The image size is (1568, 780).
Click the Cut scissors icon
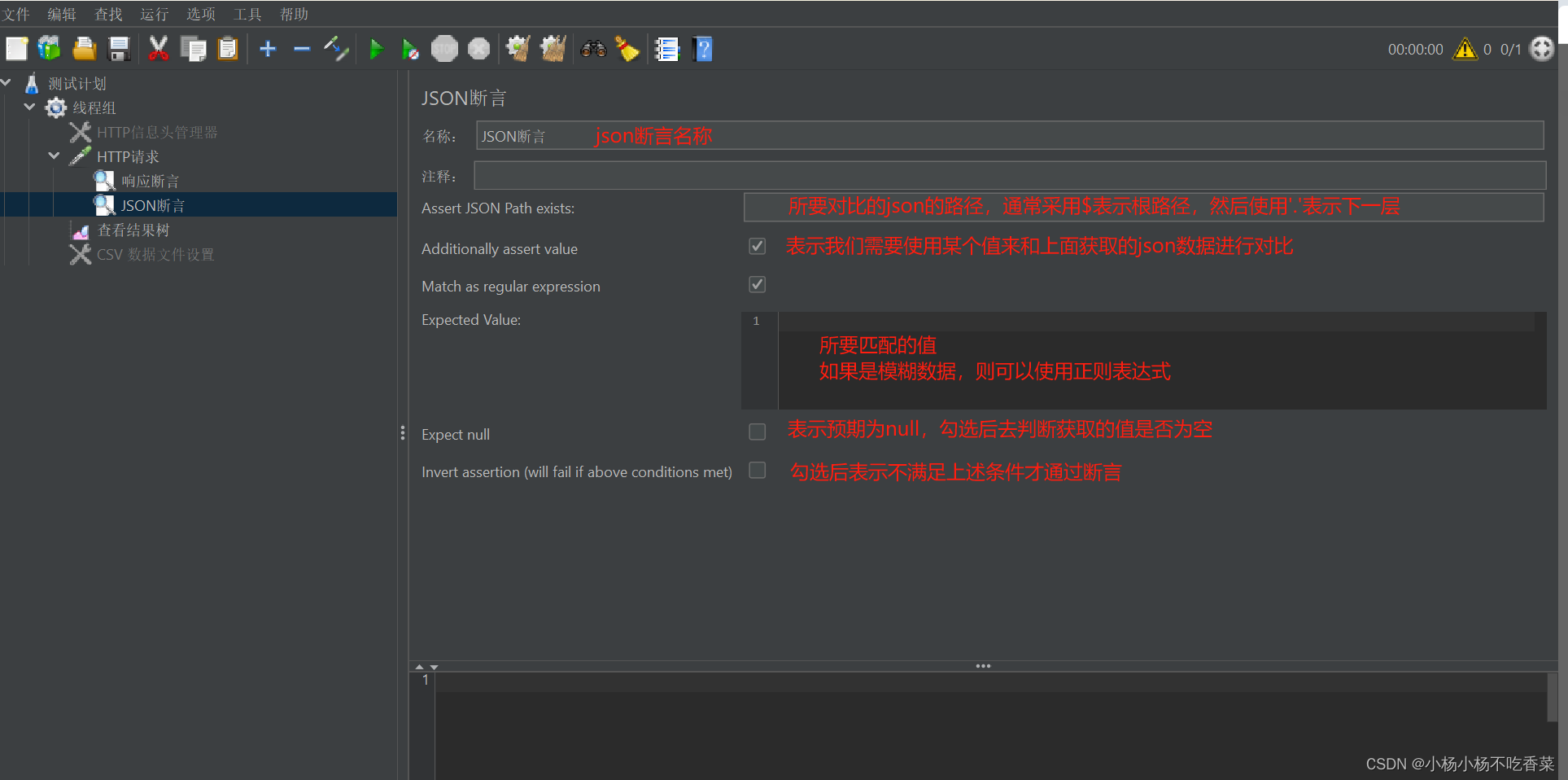click(159, 49)
